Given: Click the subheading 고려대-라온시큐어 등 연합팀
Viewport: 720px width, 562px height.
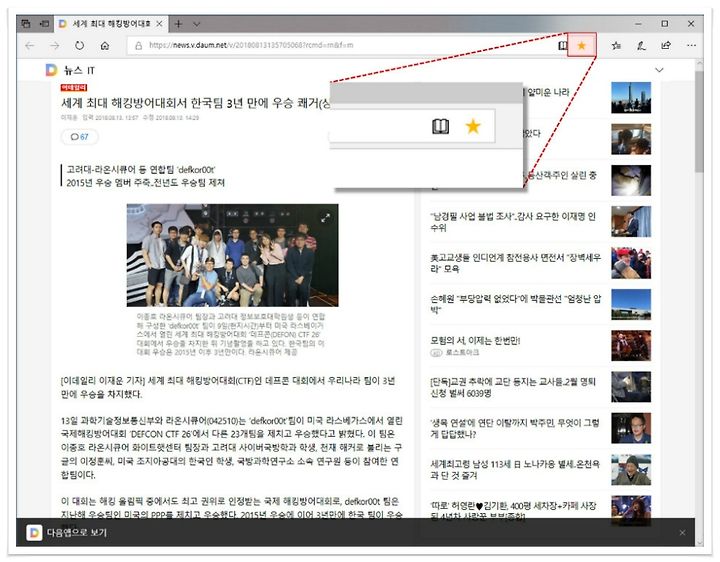Looking at the screenshot, I should 141,170.
